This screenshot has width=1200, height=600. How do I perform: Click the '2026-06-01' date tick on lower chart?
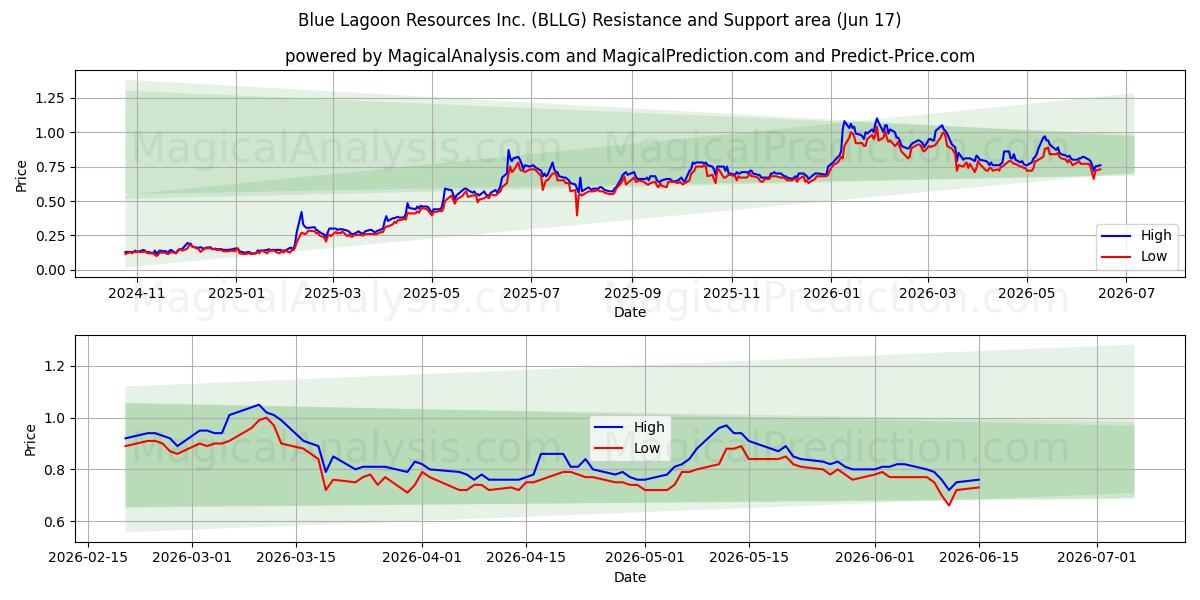(875, 558)
